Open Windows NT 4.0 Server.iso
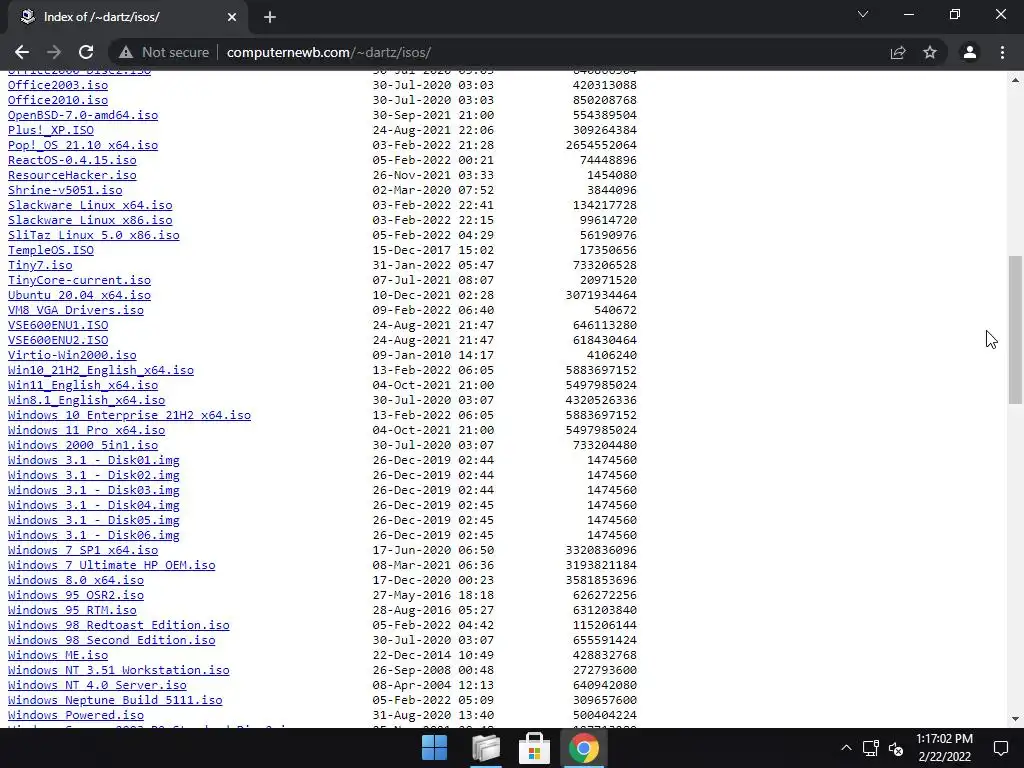 point(97,686)
